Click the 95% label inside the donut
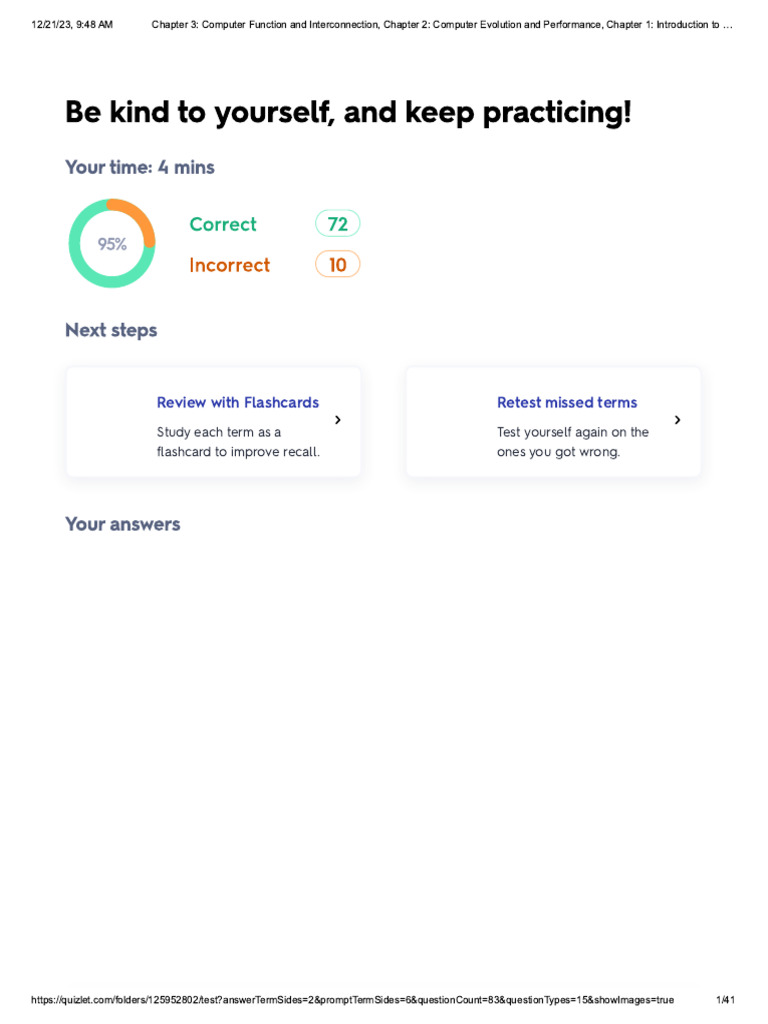The height and width of the screenshot is (1024, 768). coord(112,244)
